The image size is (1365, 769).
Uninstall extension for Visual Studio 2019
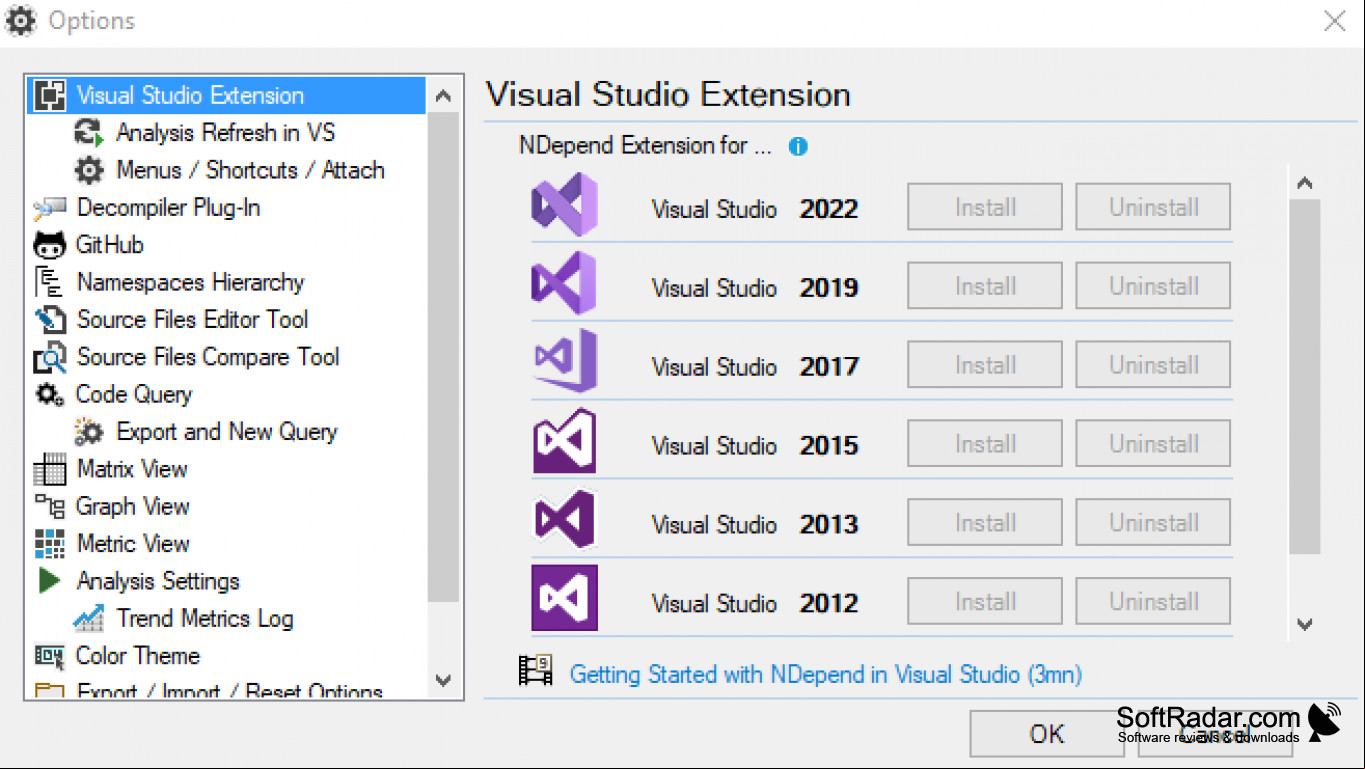(1153, 286)
